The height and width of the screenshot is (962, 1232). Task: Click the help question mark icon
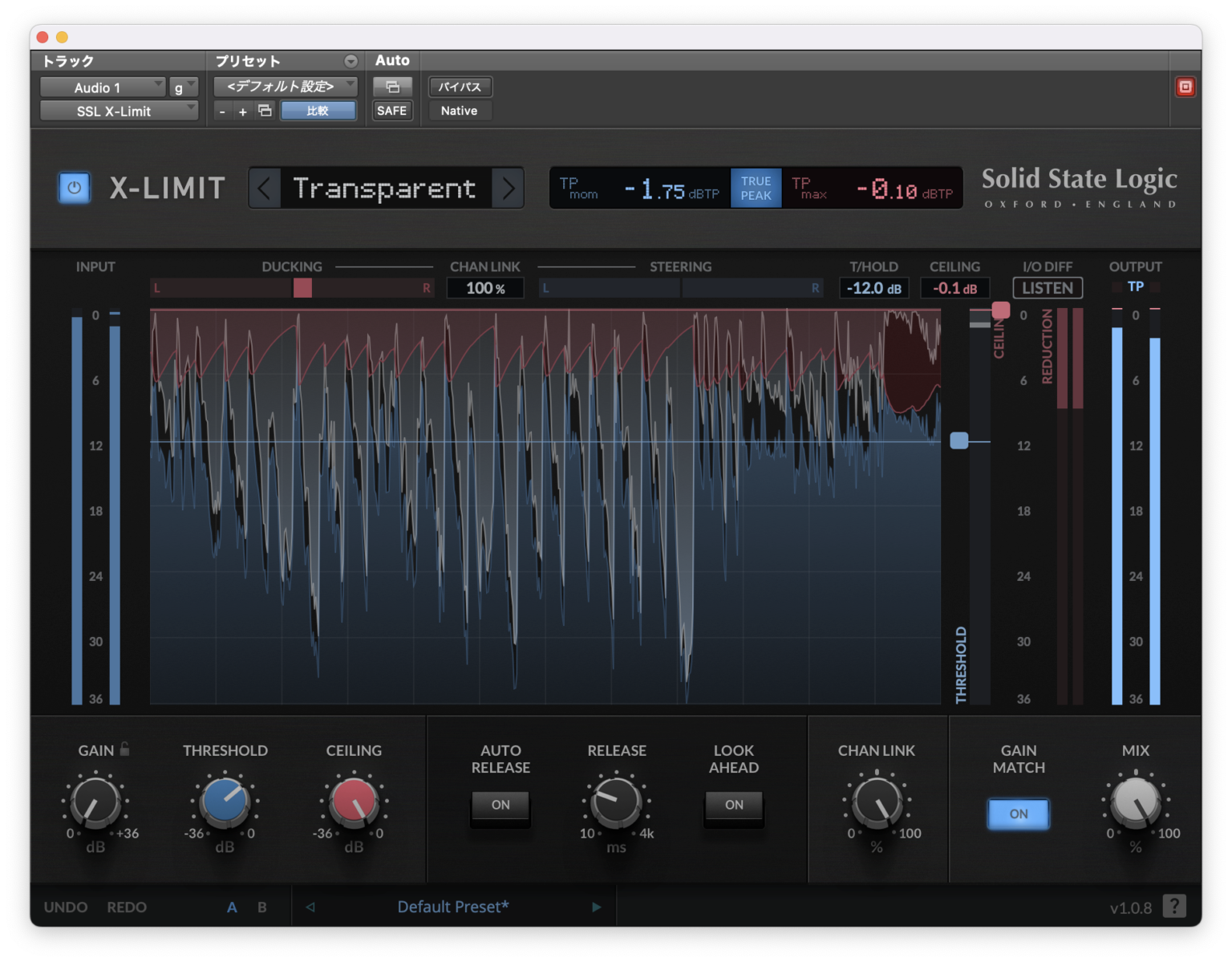pyautogui.click(x=1176, y=907)
